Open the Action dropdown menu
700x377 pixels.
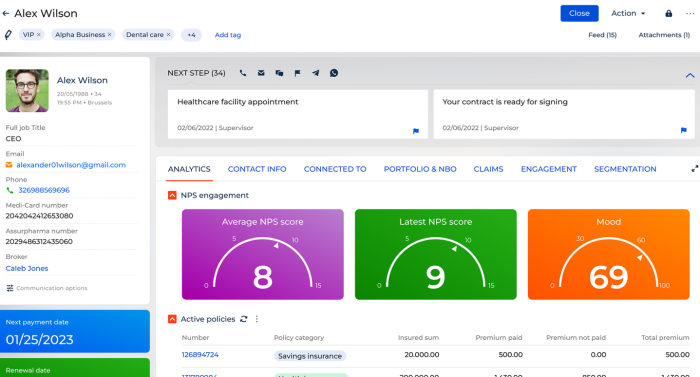(x=628, y=13)
